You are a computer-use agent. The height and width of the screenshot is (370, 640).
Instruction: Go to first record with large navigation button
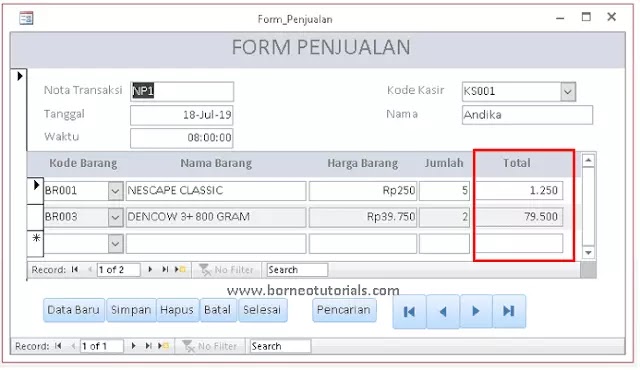(x=409, y=312)
